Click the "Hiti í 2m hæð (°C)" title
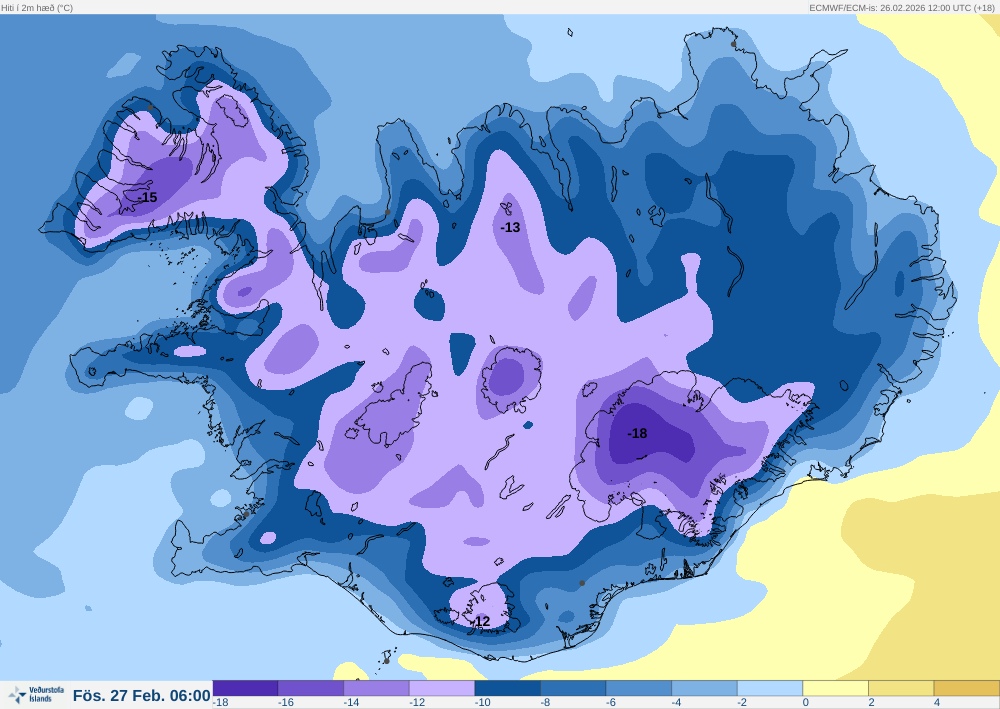Screen dimensions: 1000x709 coord(37,8)
